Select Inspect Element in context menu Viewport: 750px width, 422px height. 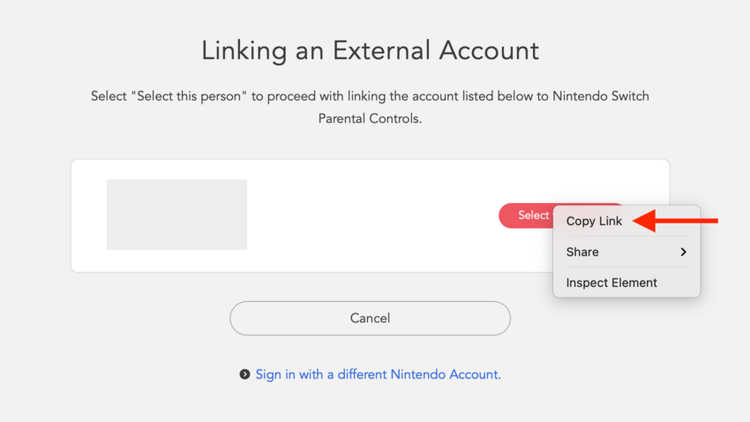click(611, 283)
